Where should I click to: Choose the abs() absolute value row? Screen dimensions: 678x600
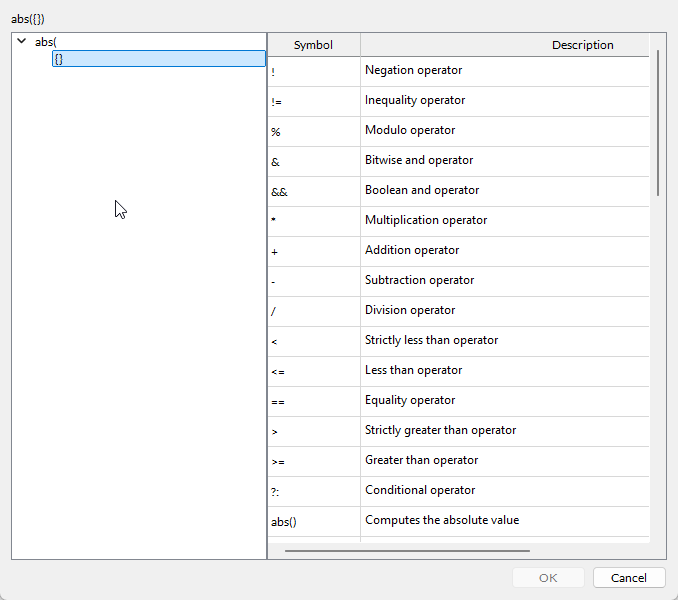click(441, 521)
